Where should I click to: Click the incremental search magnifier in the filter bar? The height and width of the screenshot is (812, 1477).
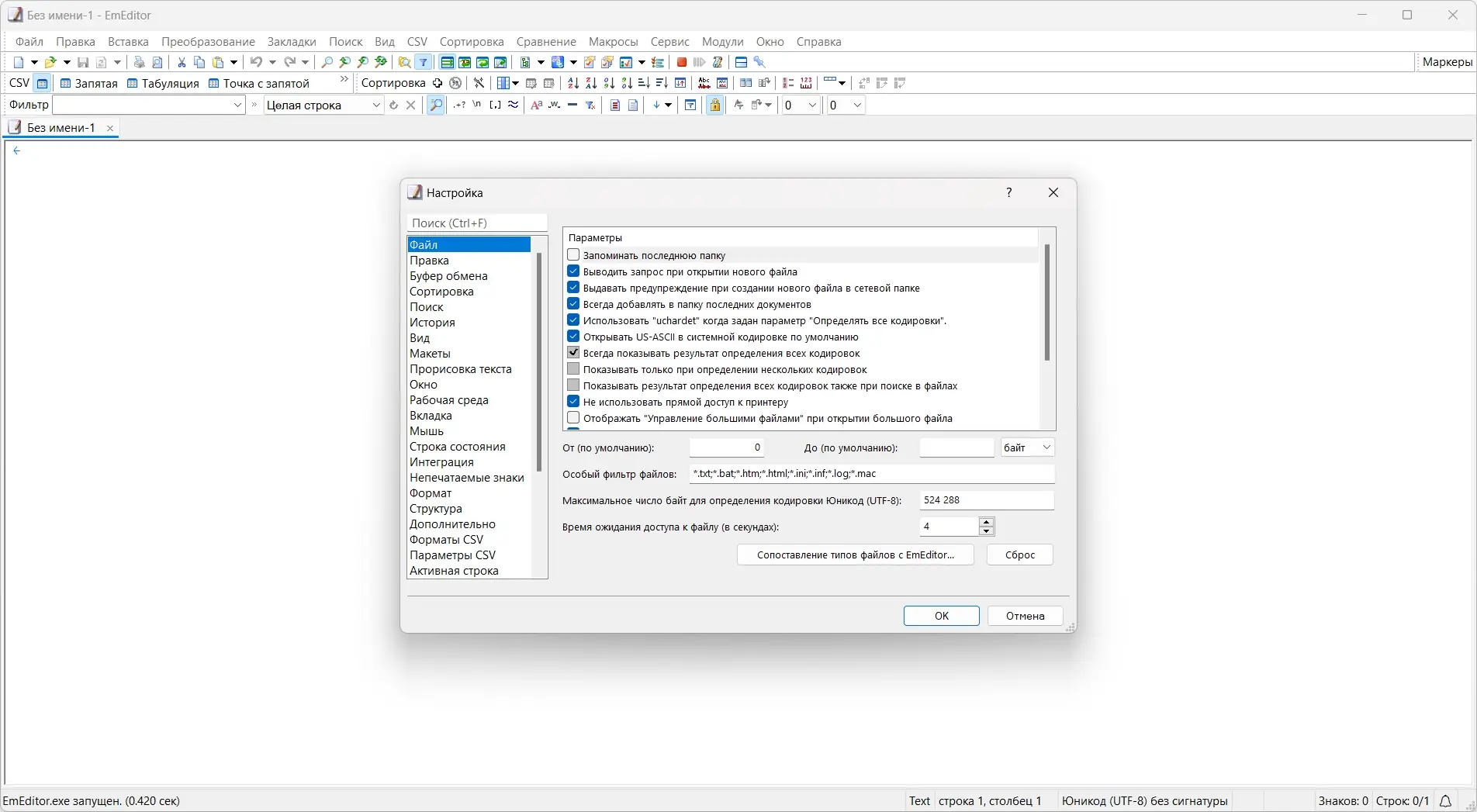[x=436, y=105]
